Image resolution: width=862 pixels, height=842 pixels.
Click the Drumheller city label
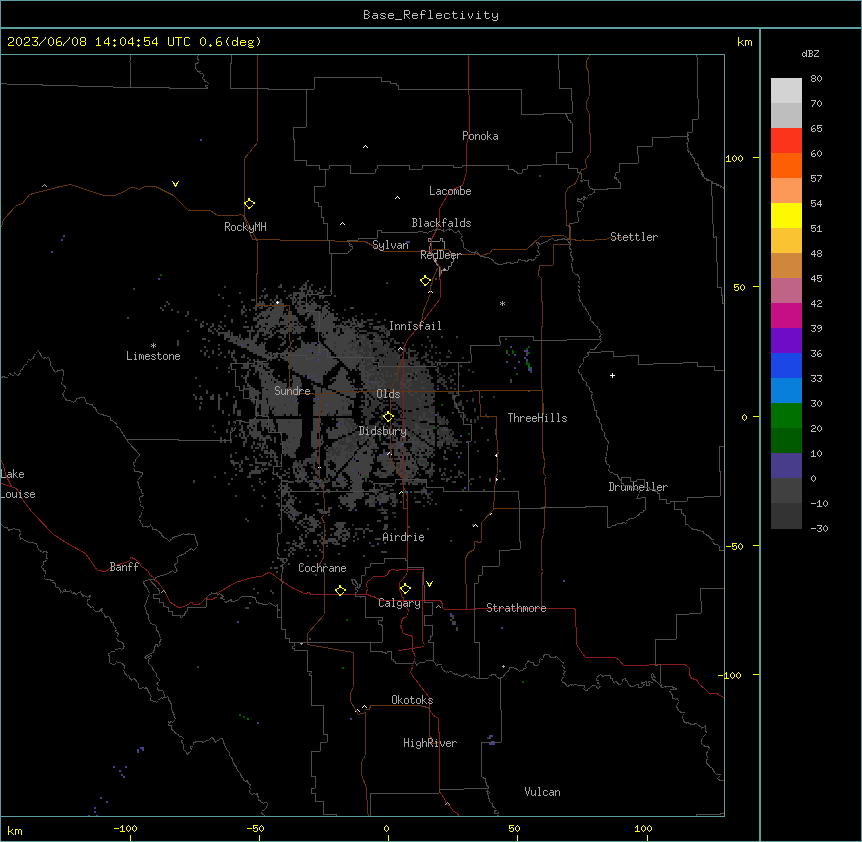[x=638, y=487]
